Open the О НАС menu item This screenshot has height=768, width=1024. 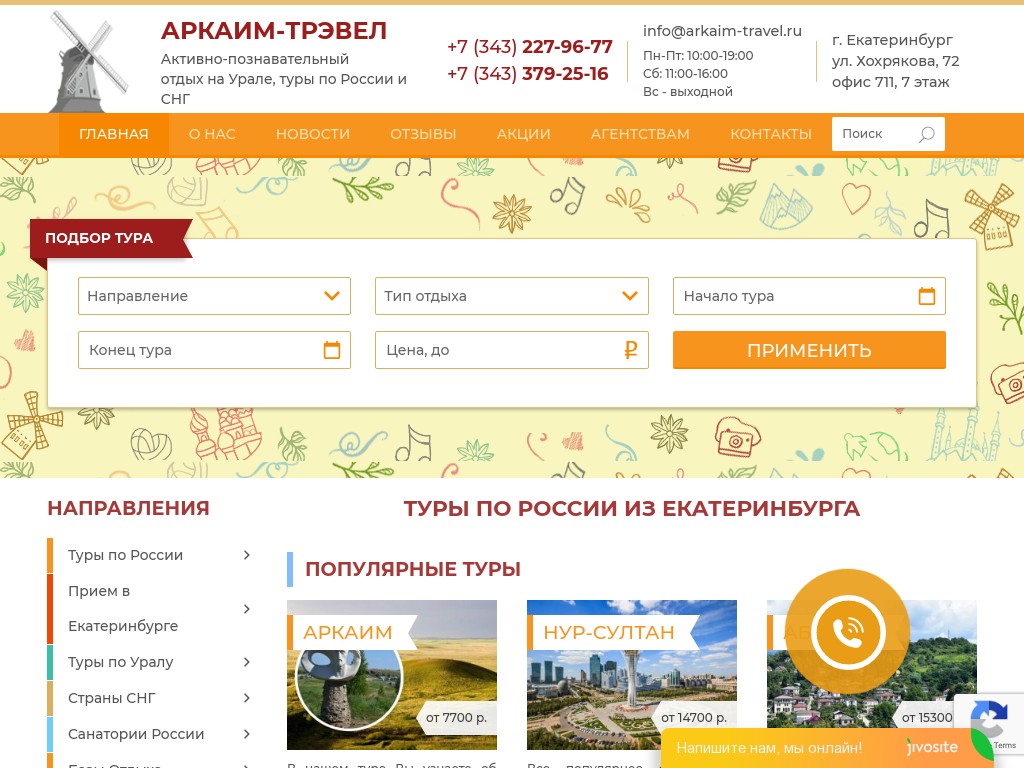click(212, 134)
